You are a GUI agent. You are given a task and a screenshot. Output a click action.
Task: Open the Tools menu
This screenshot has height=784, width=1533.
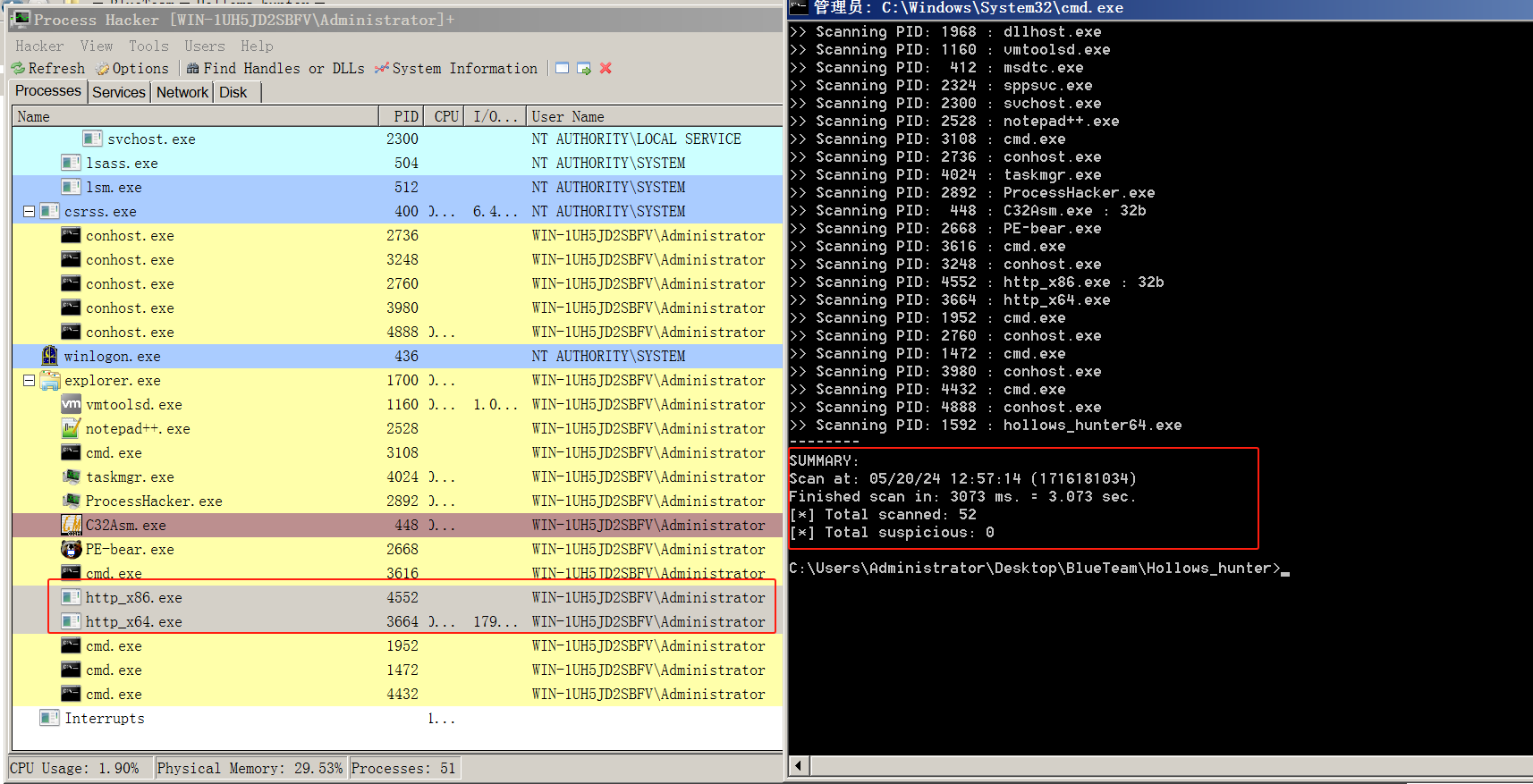[148, 46]
